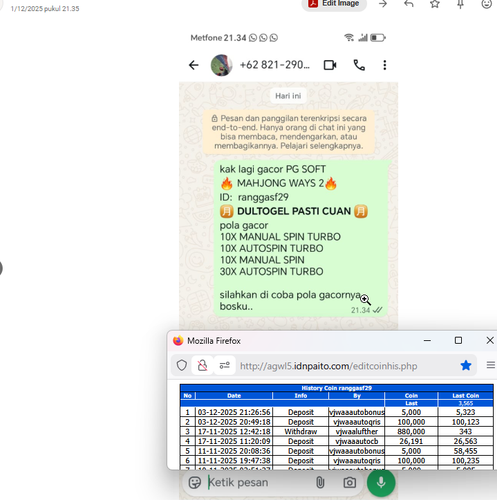Viewport: 497px width, 500px height.
Task: Click the 'History Coin ranggasf29' table title
Action: pyautogui.click(x=336, y=388)
